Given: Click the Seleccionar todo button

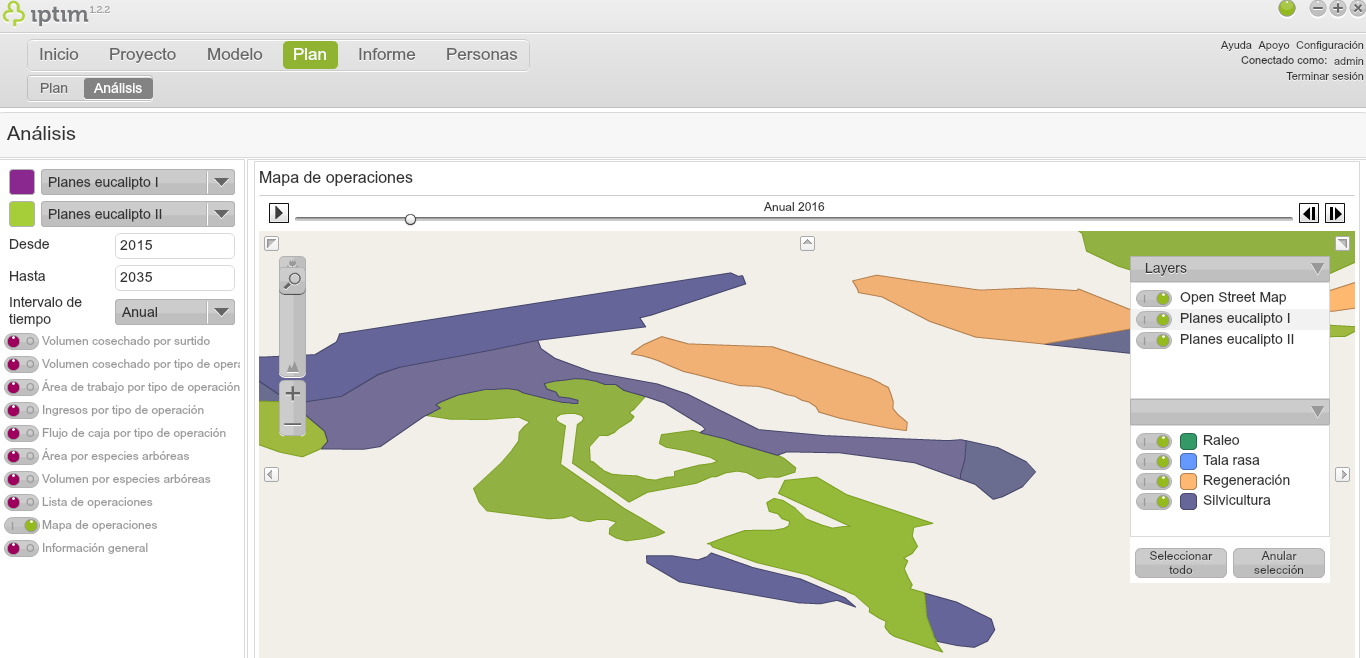Looking at the screenshot, I should click(x=1180, y=563).
